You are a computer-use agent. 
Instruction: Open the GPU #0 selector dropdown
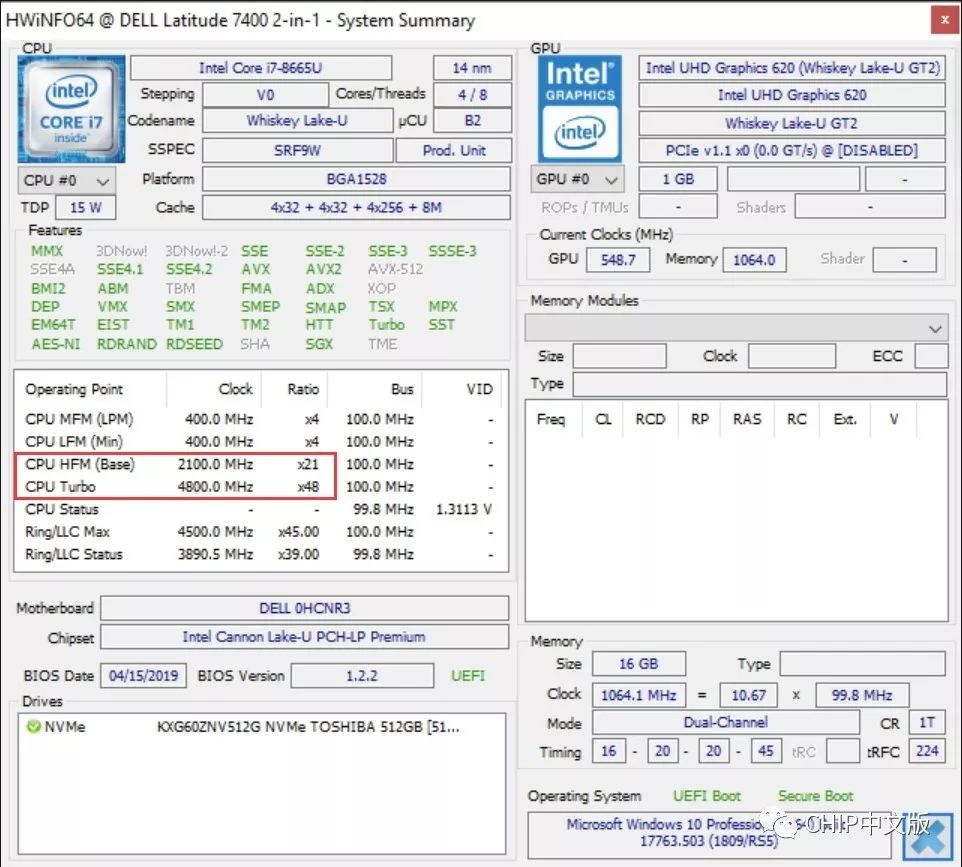click(x=577, y=179)
